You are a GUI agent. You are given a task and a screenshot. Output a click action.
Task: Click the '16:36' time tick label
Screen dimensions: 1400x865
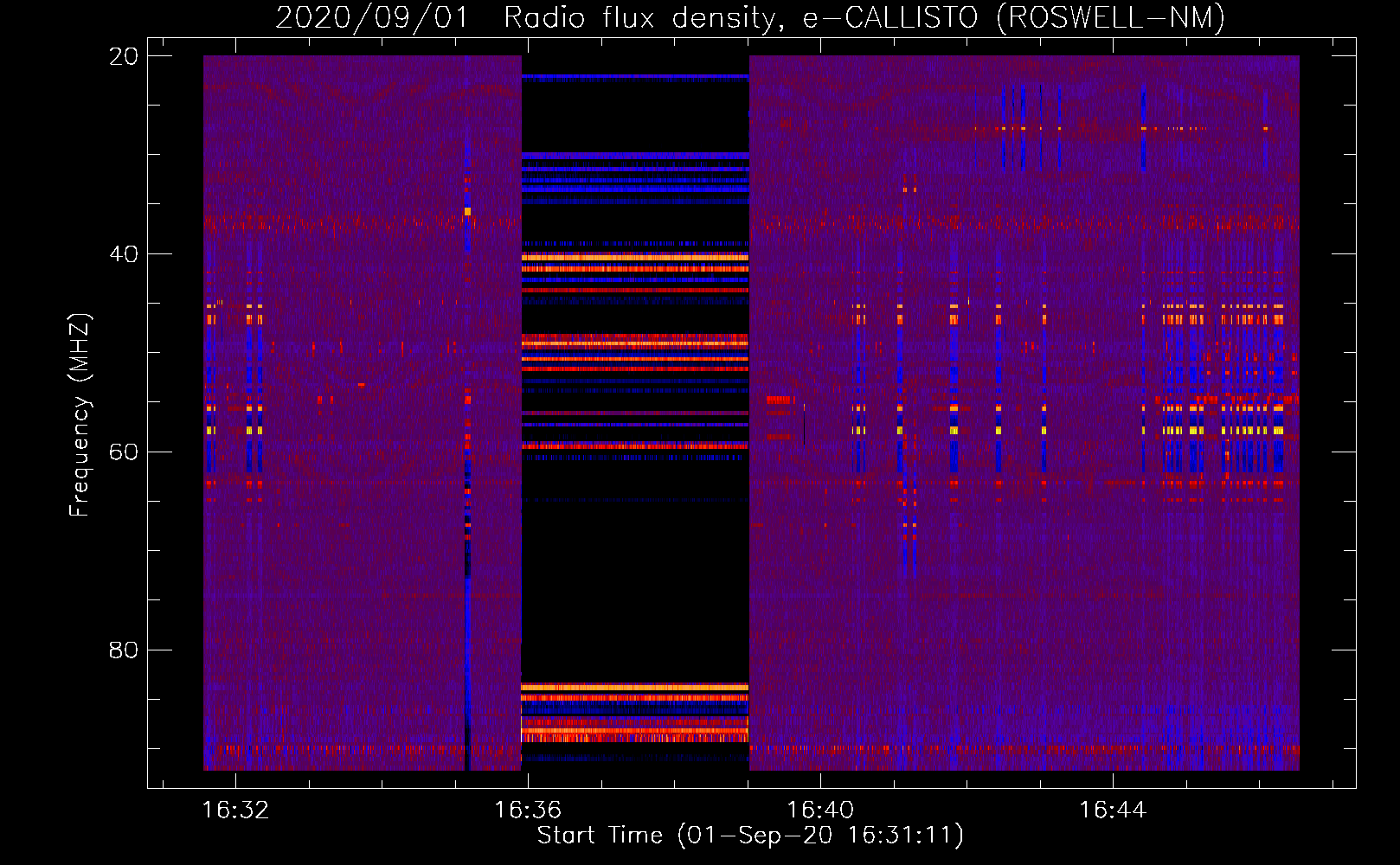(528, 811)
